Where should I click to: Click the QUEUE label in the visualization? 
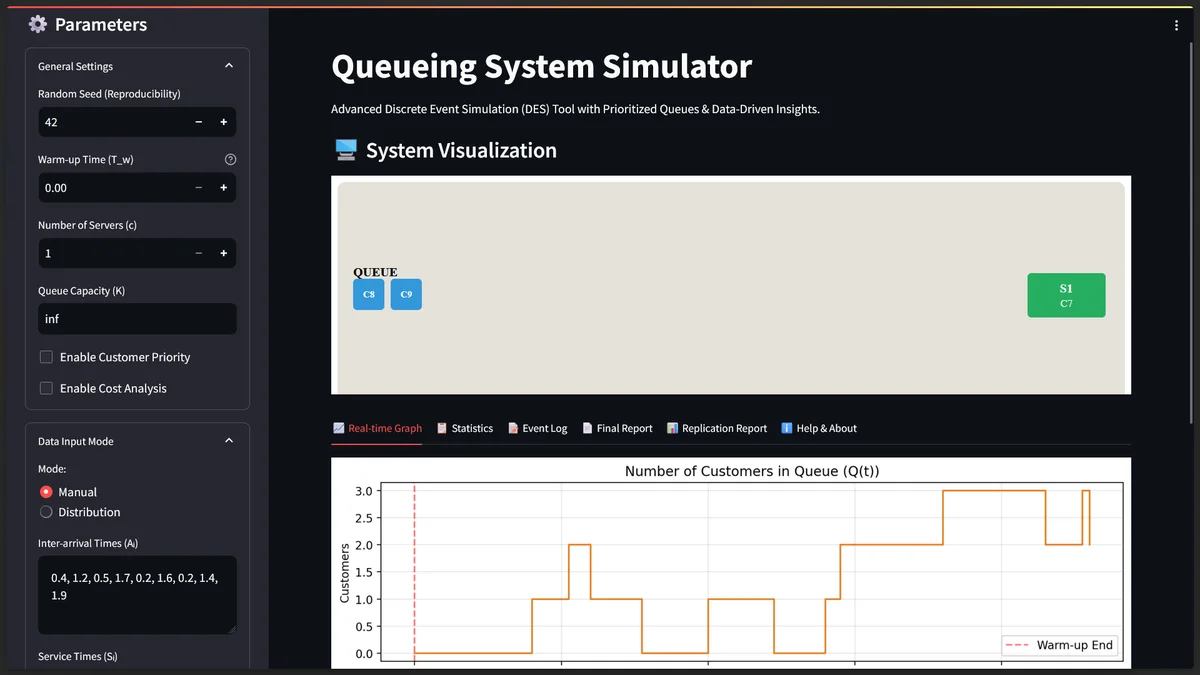[375, 272]
